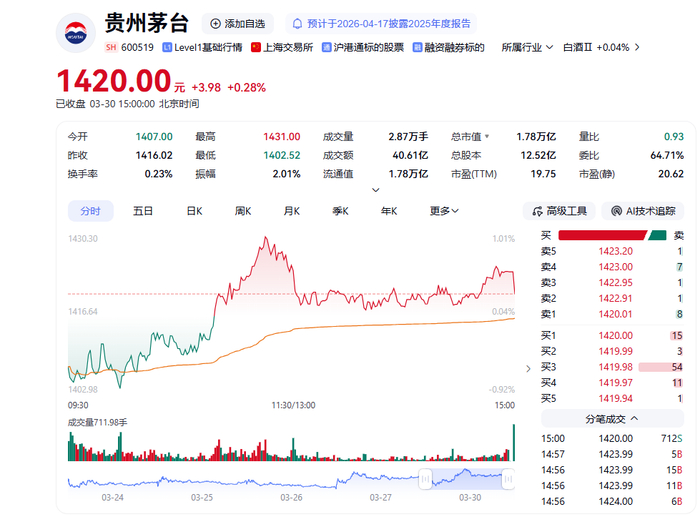Open the 白酒II industry link
The height and width of the screenshot is (517, 700).
point(601,47)
